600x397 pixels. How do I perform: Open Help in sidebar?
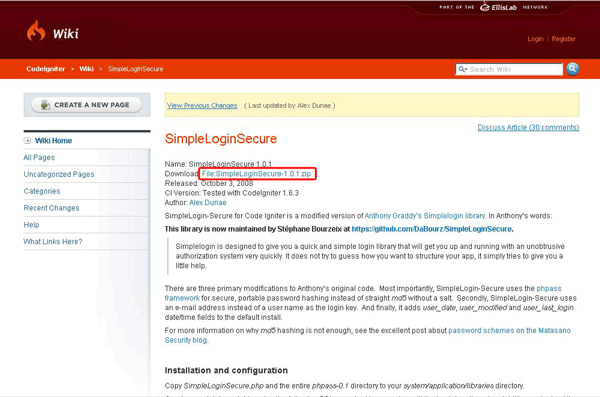31,225
